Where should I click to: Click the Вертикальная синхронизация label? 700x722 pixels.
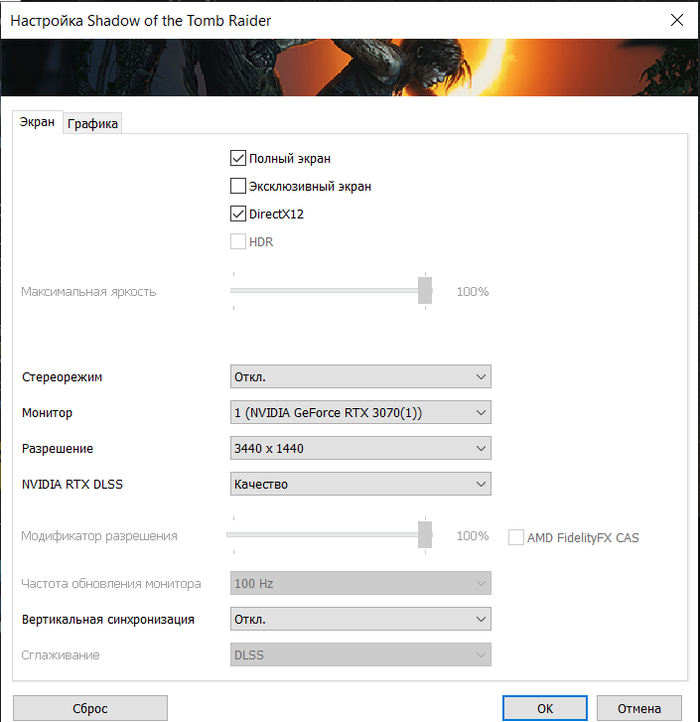108,620
